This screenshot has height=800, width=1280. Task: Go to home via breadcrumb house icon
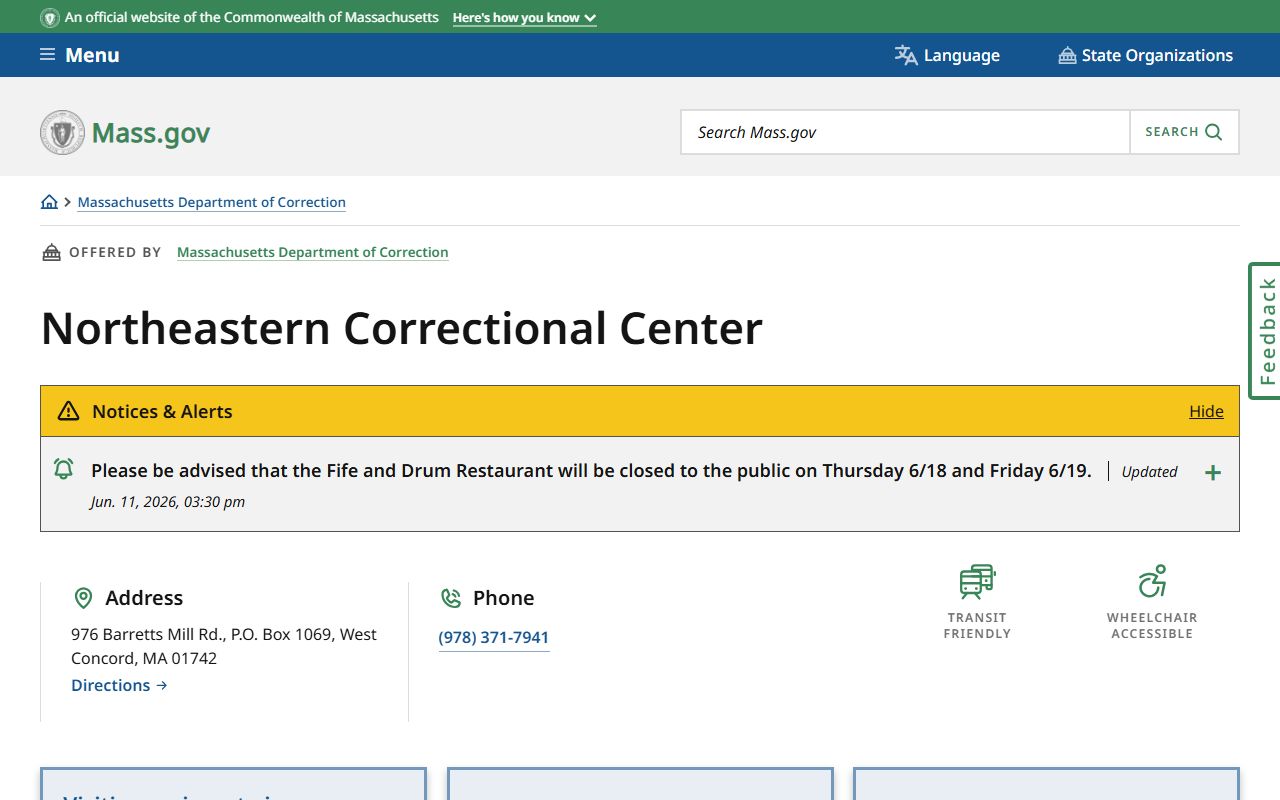click(49, 202)
